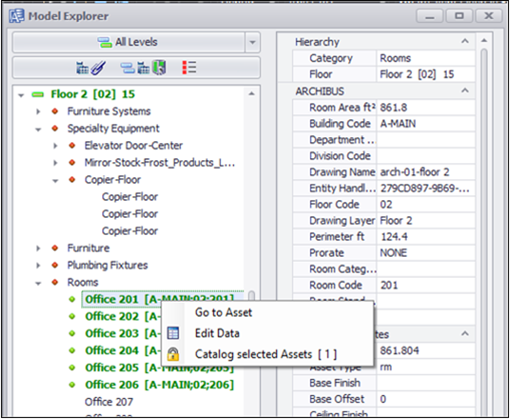Choose Go to Asset from context menu

[223, 313]
